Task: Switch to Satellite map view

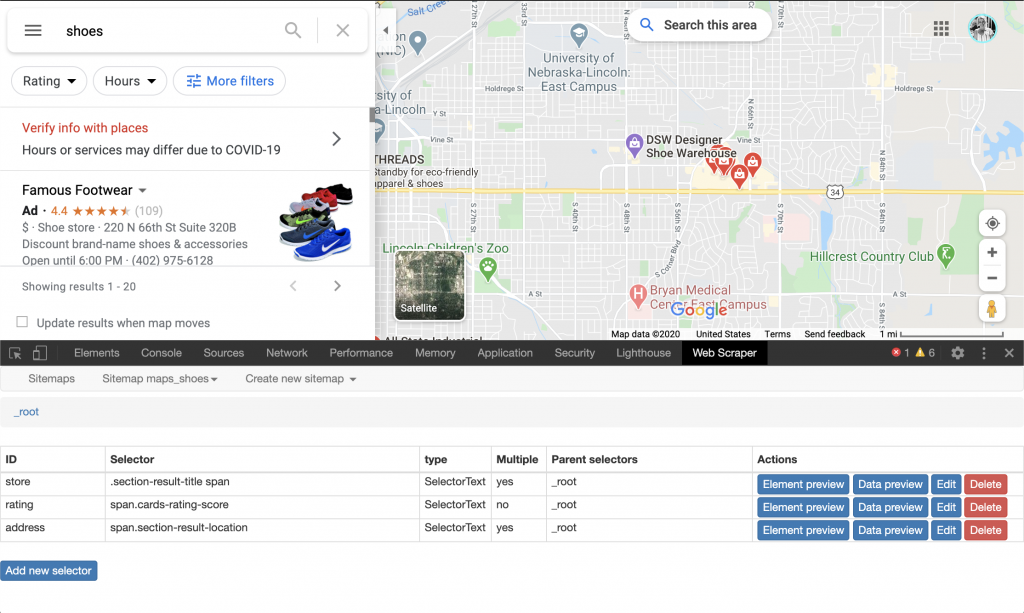Action: 430,285
